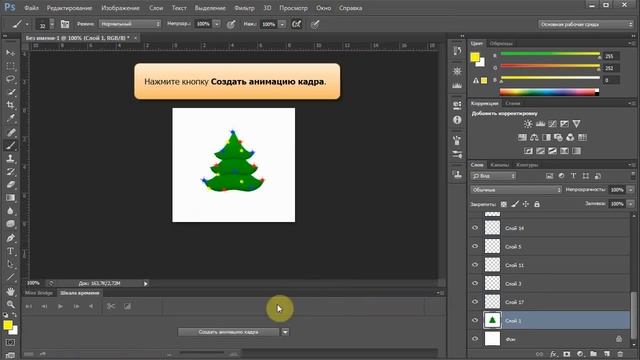Select the Hand tool
640x360 pixels.
pyautogui.click(x=11, y=291)
